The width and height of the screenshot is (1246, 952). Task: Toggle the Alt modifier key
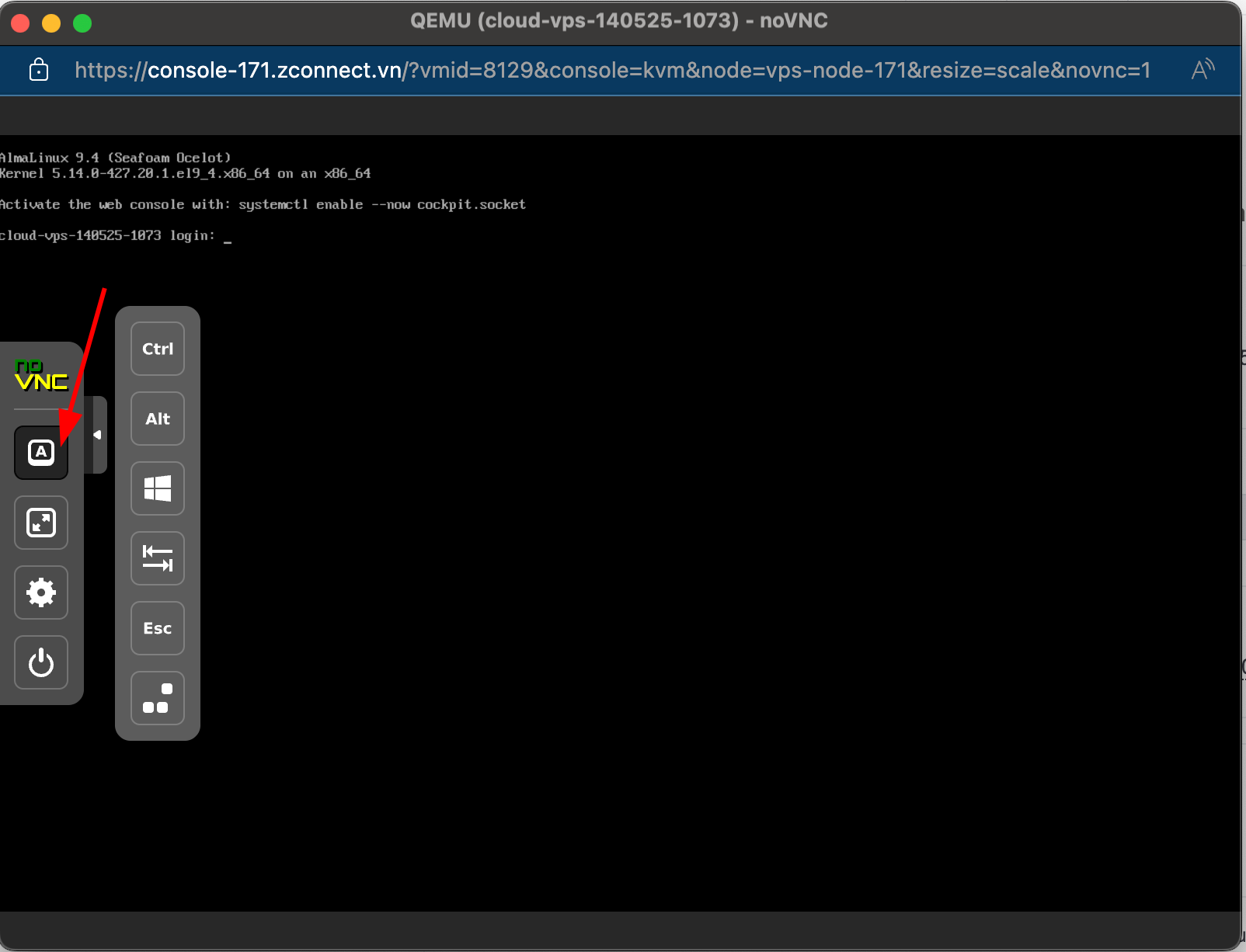157,419
